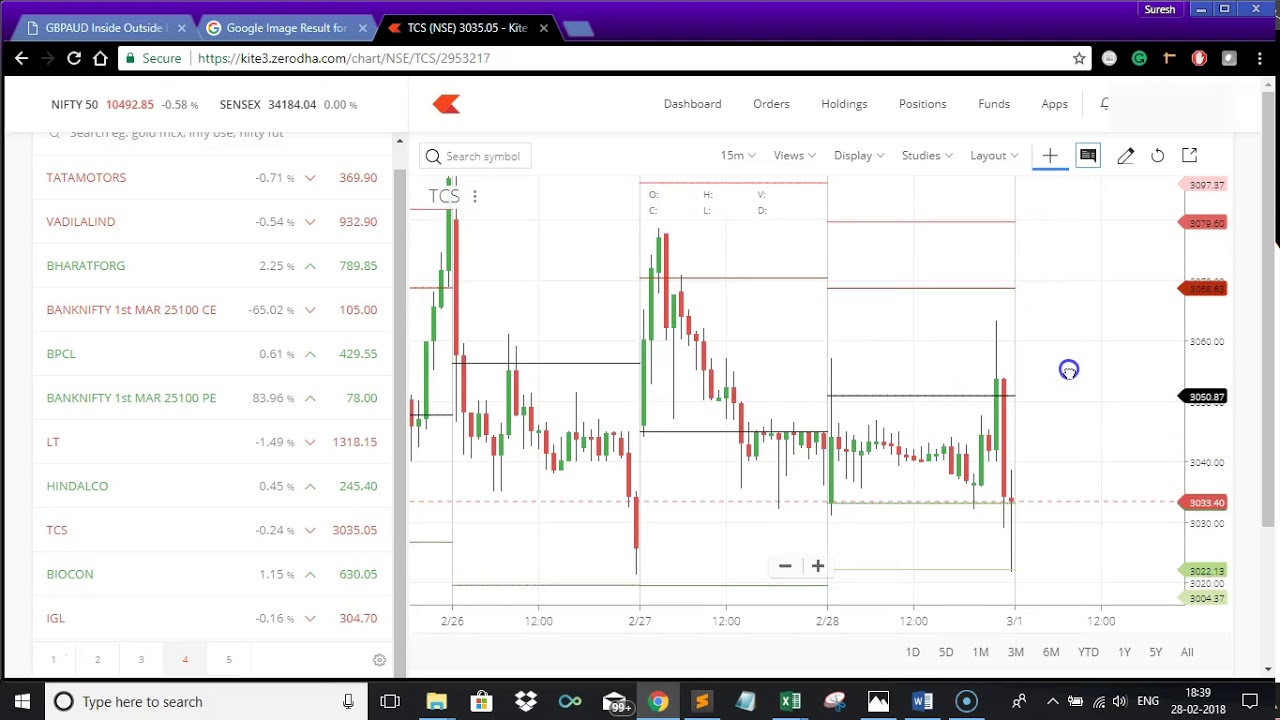Open the Orders page
The height and width of the screenshot is (720, 1280).
pyautogui.click(x=771, y=104)
